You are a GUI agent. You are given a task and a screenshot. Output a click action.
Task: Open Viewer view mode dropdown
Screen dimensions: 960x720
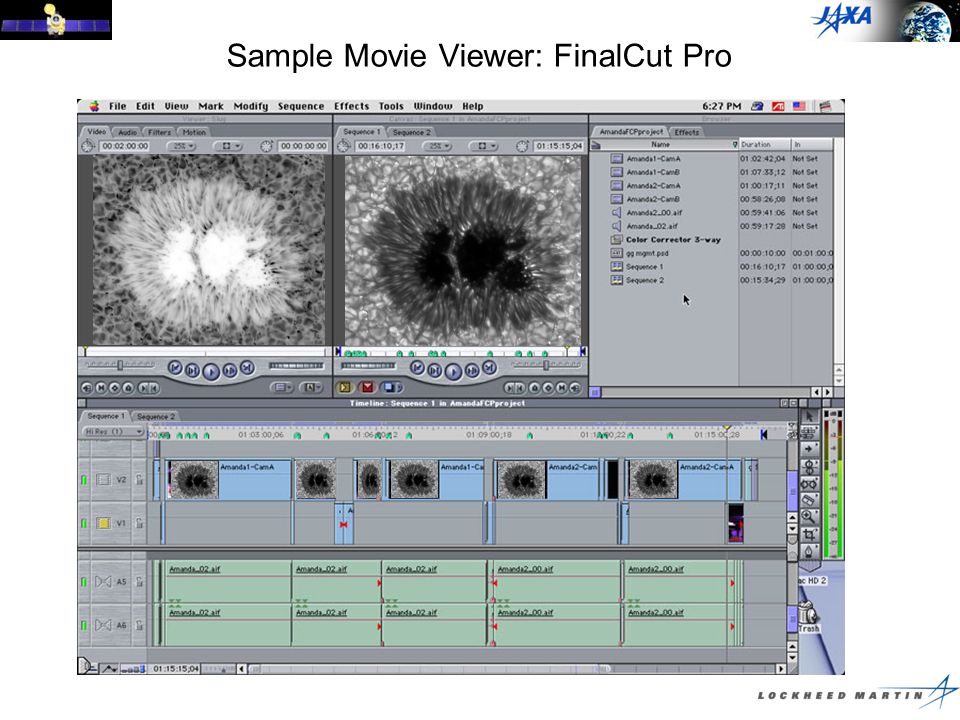click(x=230, y=146)
